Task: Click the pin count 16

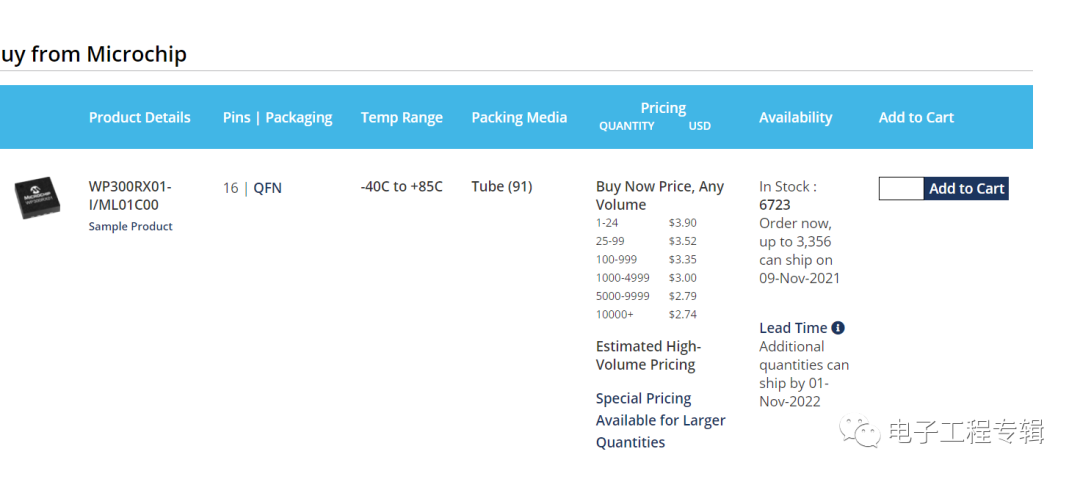Action: (x=230, y=187)
